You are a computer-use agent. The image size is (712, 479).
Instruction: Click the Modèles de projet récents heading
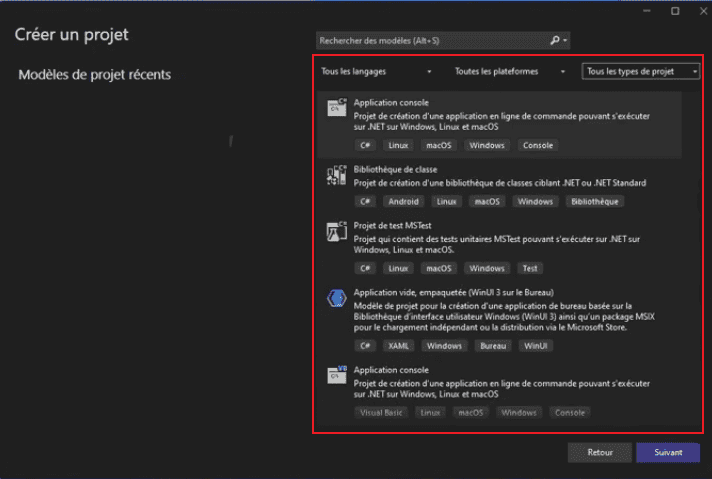[x=94, y=75]
